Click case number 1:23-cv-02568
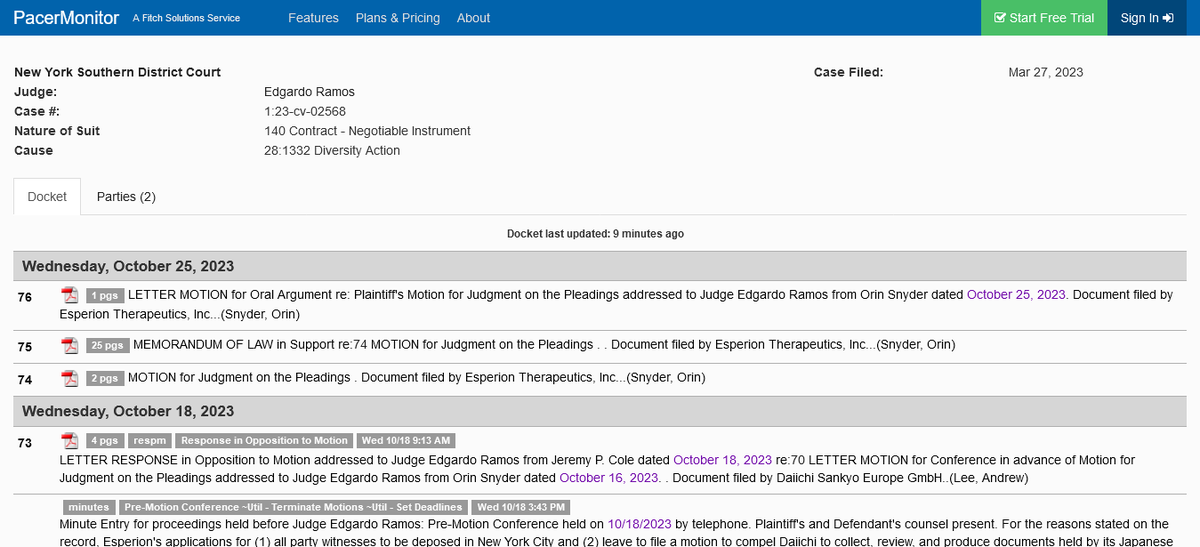The height and width of the screenshot is (547, 1200). coord(305,111)
